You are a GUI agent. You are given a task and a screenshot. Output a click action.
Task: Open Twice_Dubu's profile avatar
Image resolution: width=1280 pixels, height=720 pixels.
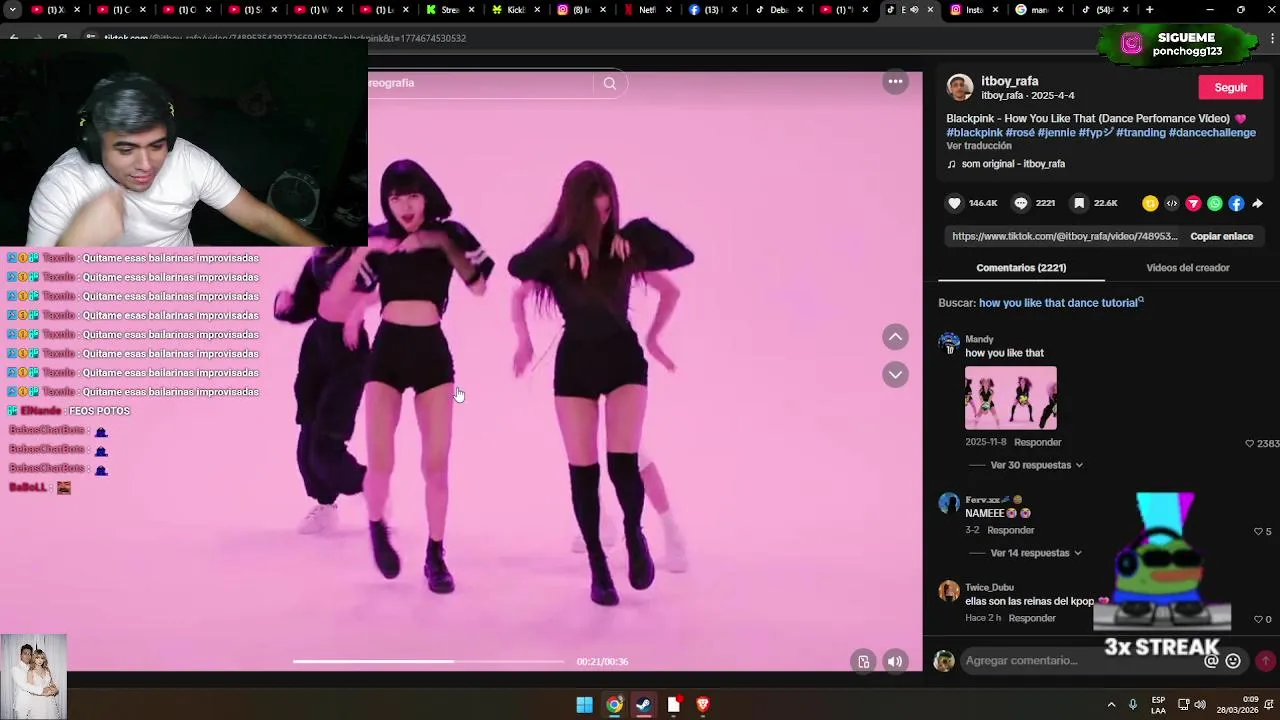949,591
